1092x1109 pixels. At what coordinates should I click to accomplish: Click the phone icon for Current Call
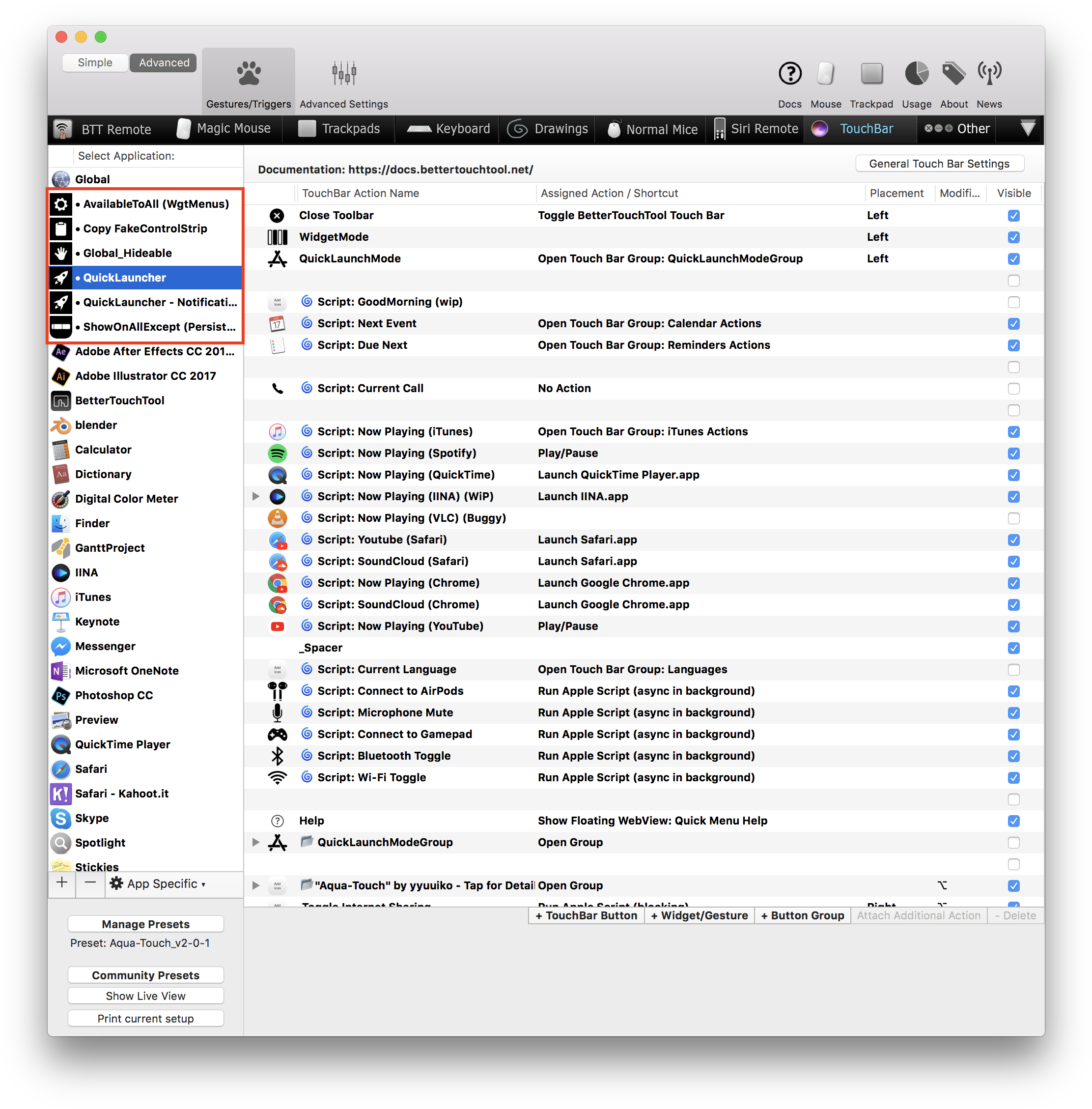[x=277, y=388]
